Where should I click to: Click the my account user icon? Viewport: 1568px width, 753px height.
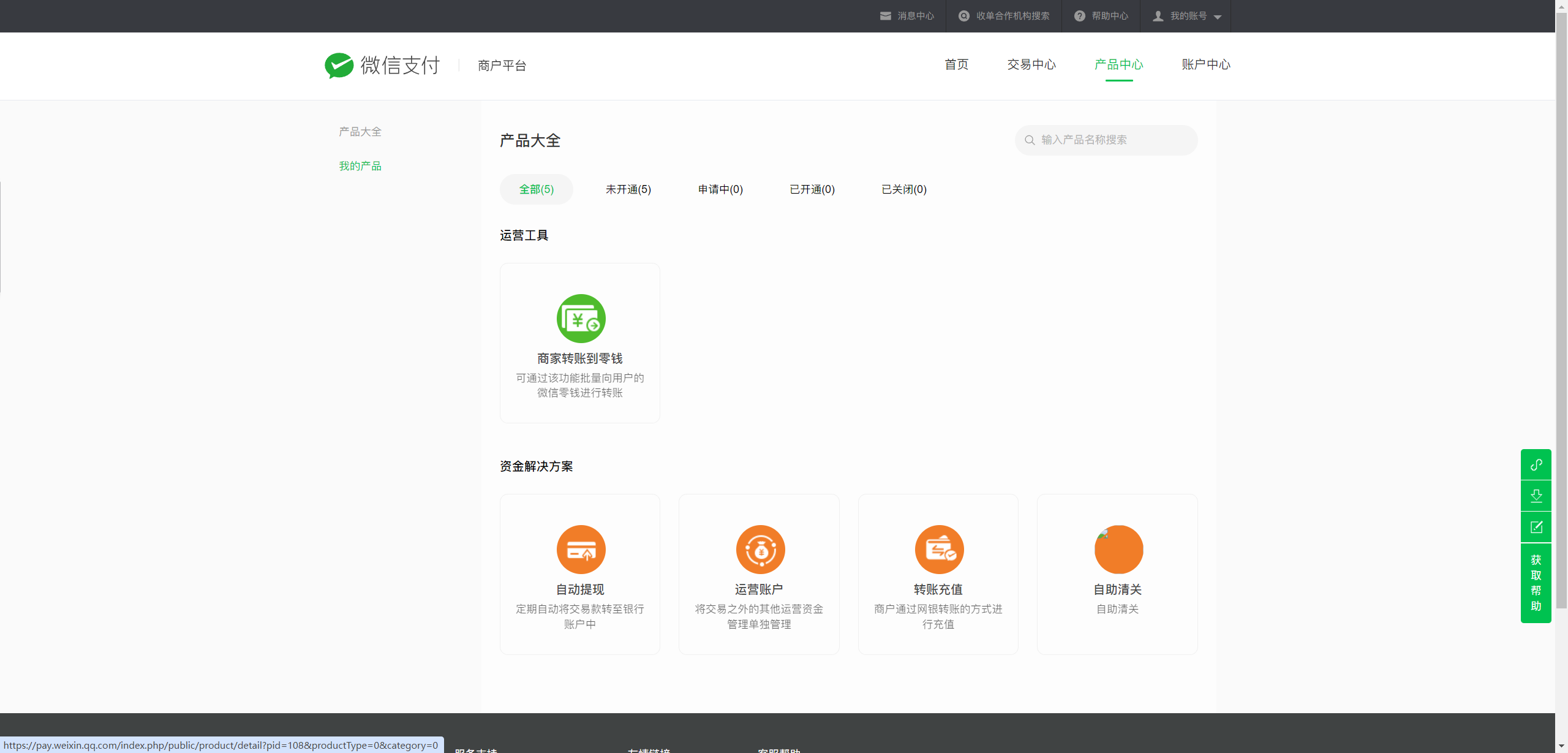click(1158, 16)
